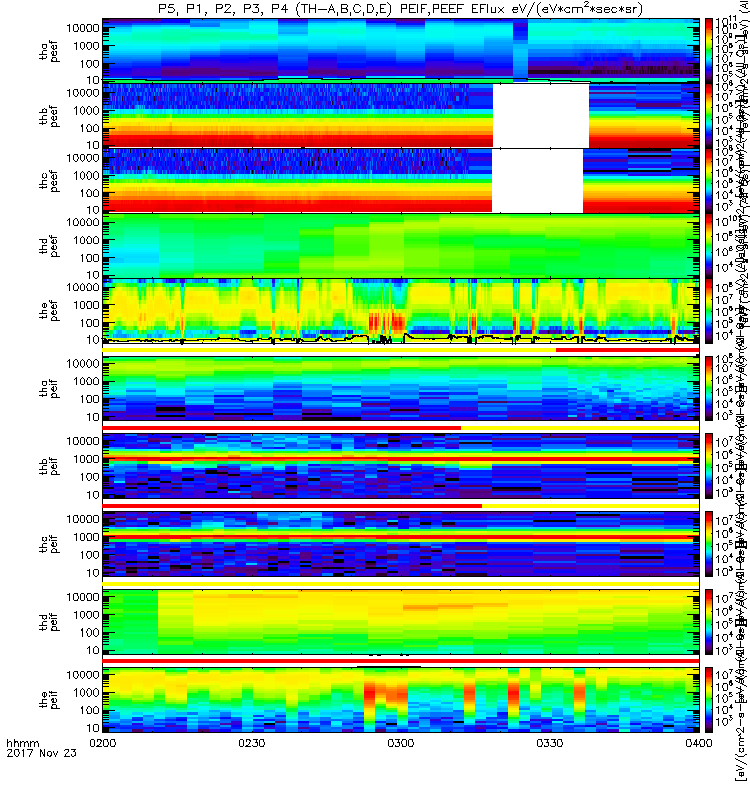Click the thd peif yellow spectrogram panel
The image size is (750, 800).
[401, 621]
